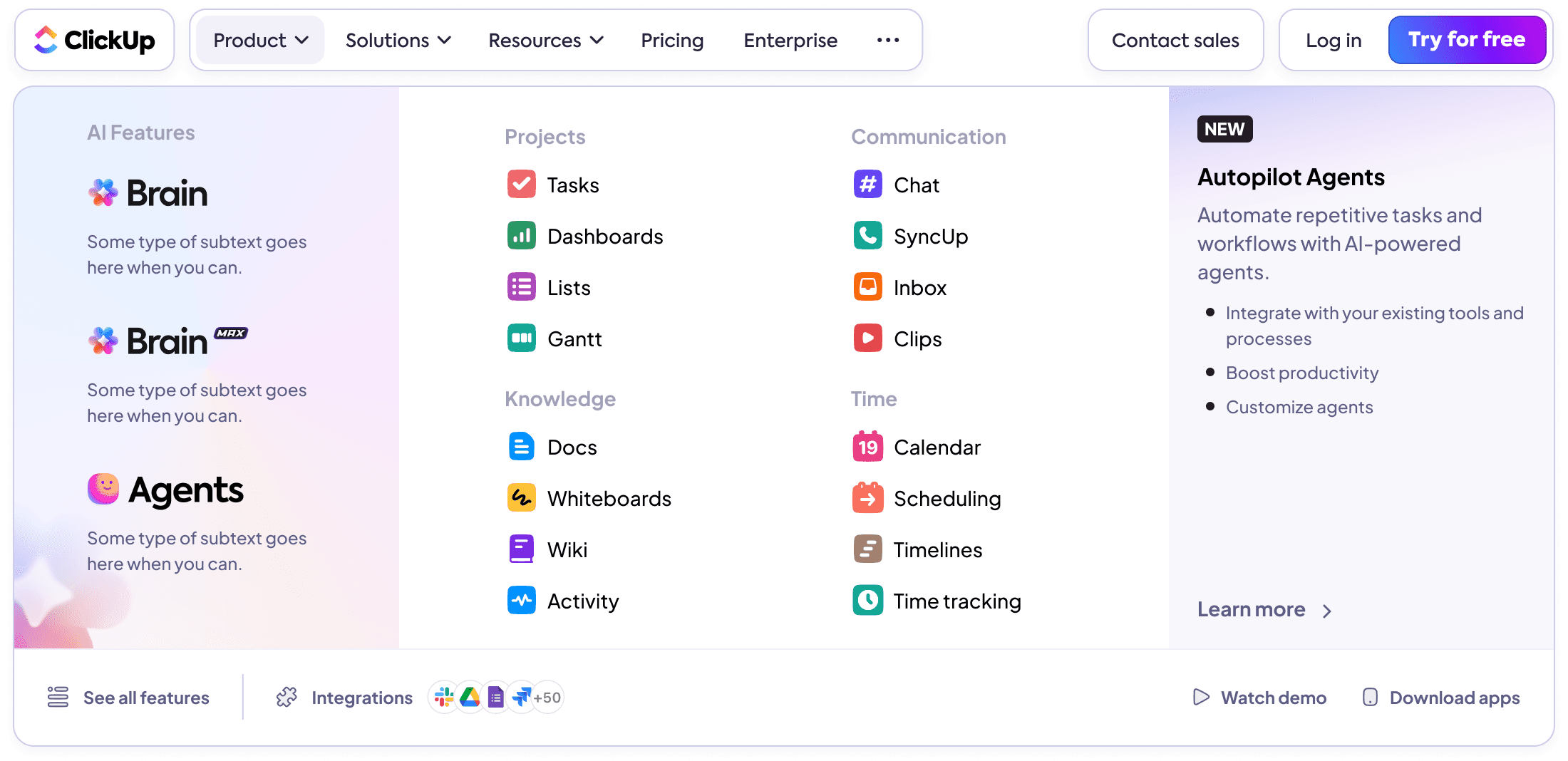Click the yellow Whiteboards squiggle icon
This screenshot has width=1568, height=761.
tap(522, 498)
